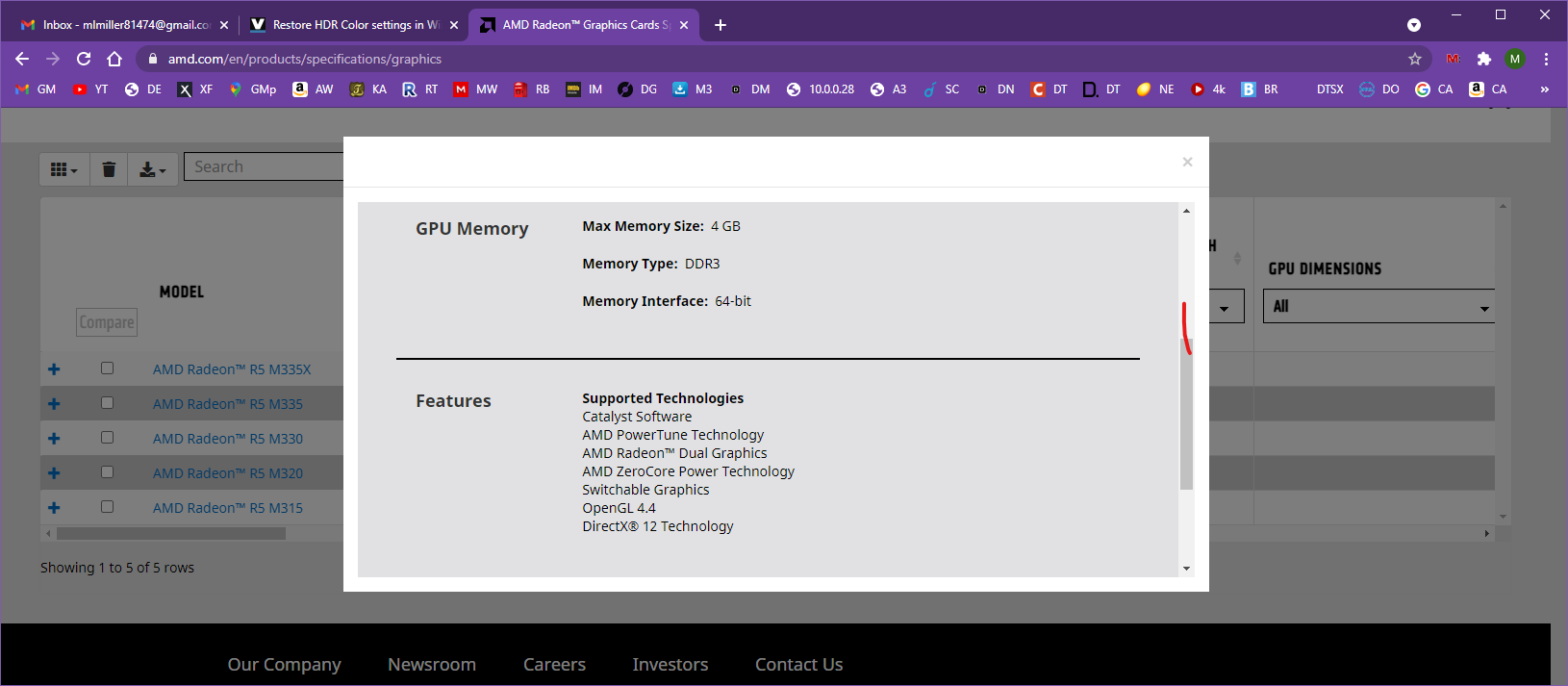Click popup scrollbar up arrow
The image size is (1568, 686).
pyautogui.click(x=1186, y=211)
